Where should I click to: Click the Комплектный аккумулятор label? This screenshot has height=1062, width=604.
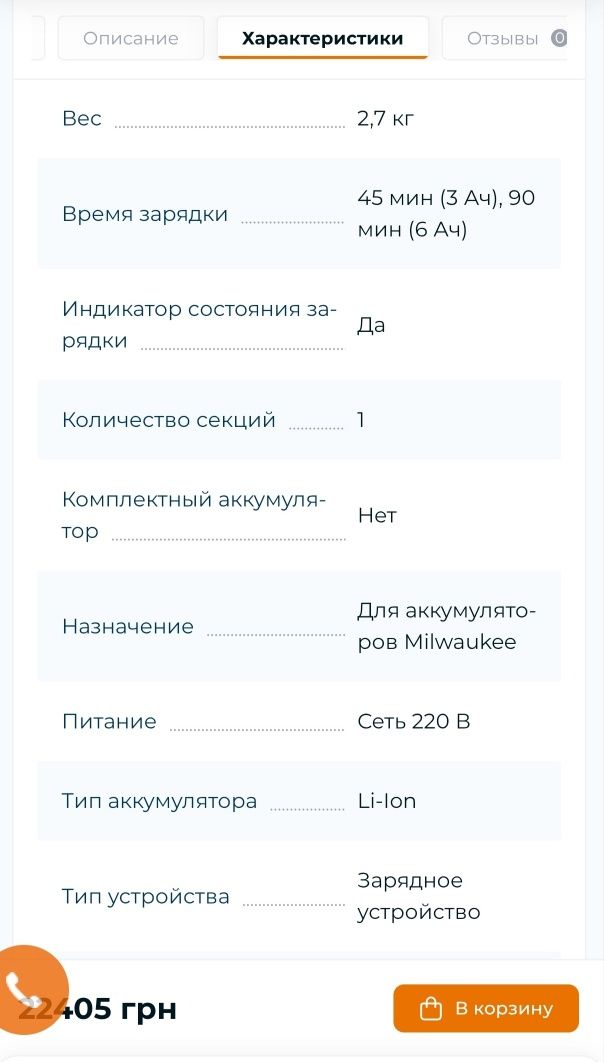tap(194, 515)
